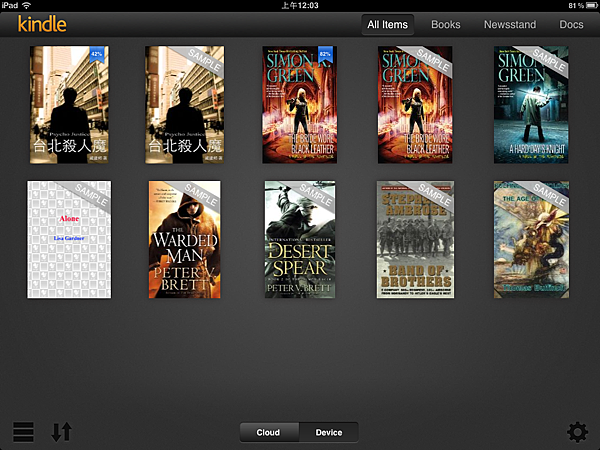The image size is (600, 450).
Task: Open The Warded Man sample
Action: (x=184, y=240)
